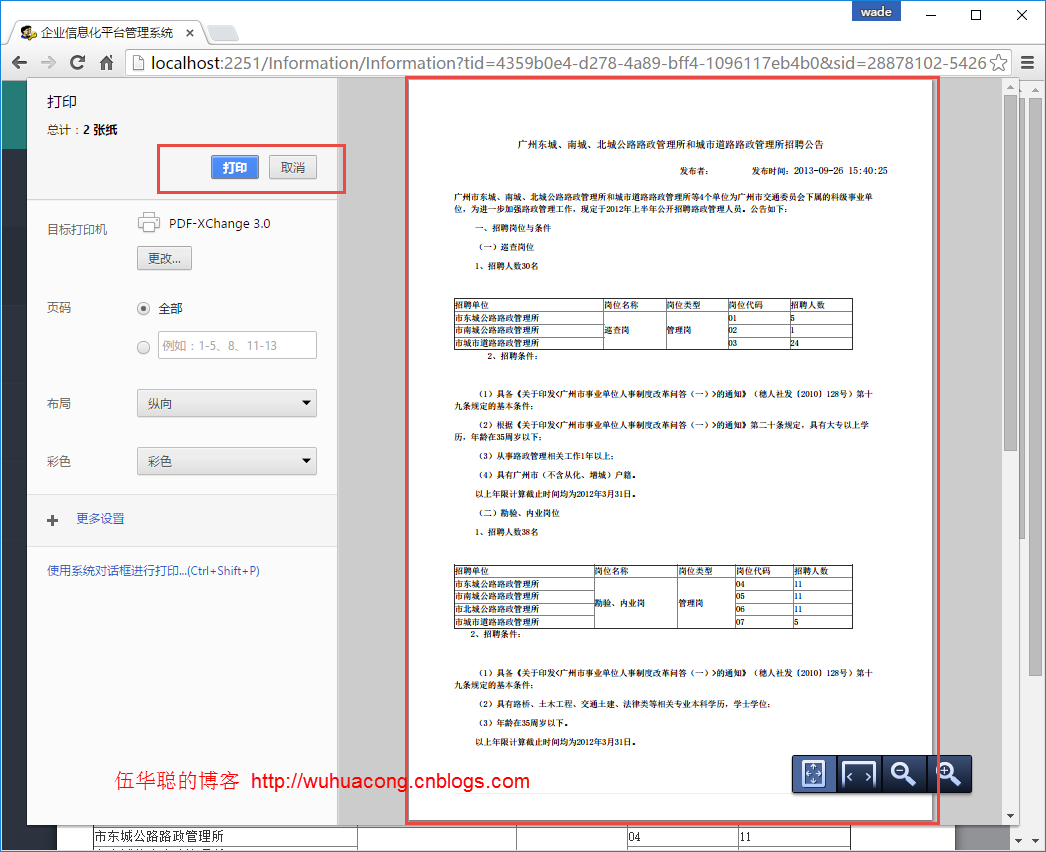1046x852 pixels.
Task: Click the address bar URL
Action: point(568,63)
